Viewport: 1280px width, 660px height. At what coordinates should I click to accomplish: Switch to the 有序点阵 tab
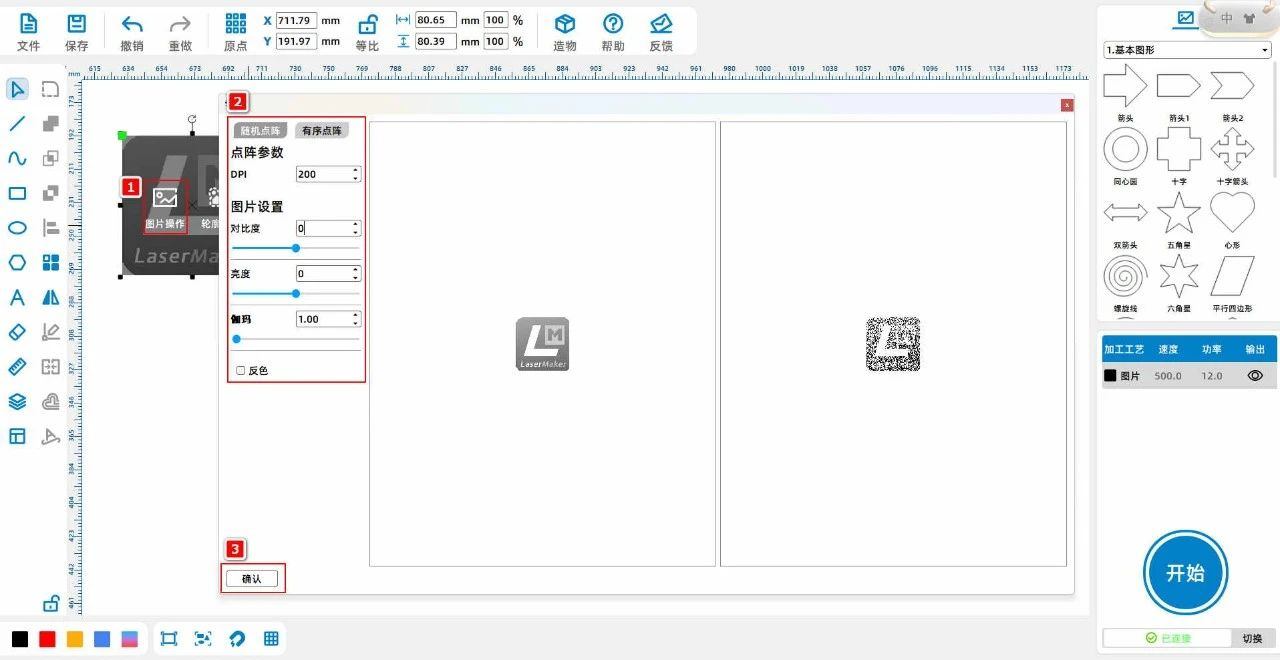321,131
